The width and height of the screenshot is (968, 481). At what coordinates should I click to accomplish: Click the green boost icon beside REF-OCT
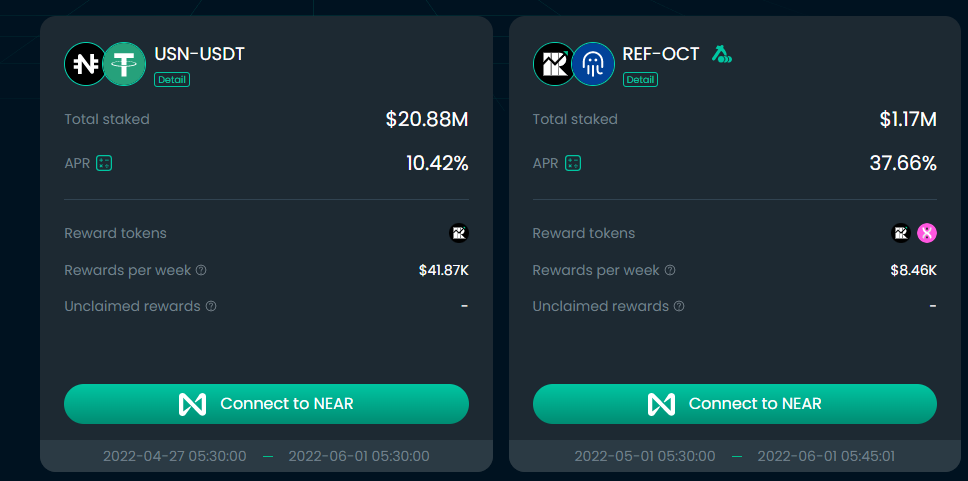(721, 54)
